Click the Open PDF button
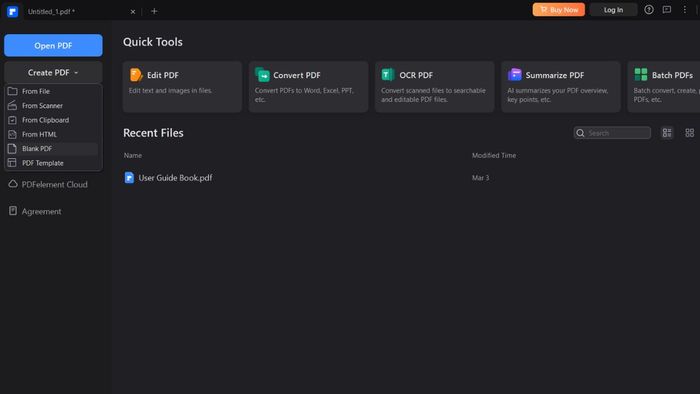 click(x=53, y=46)
